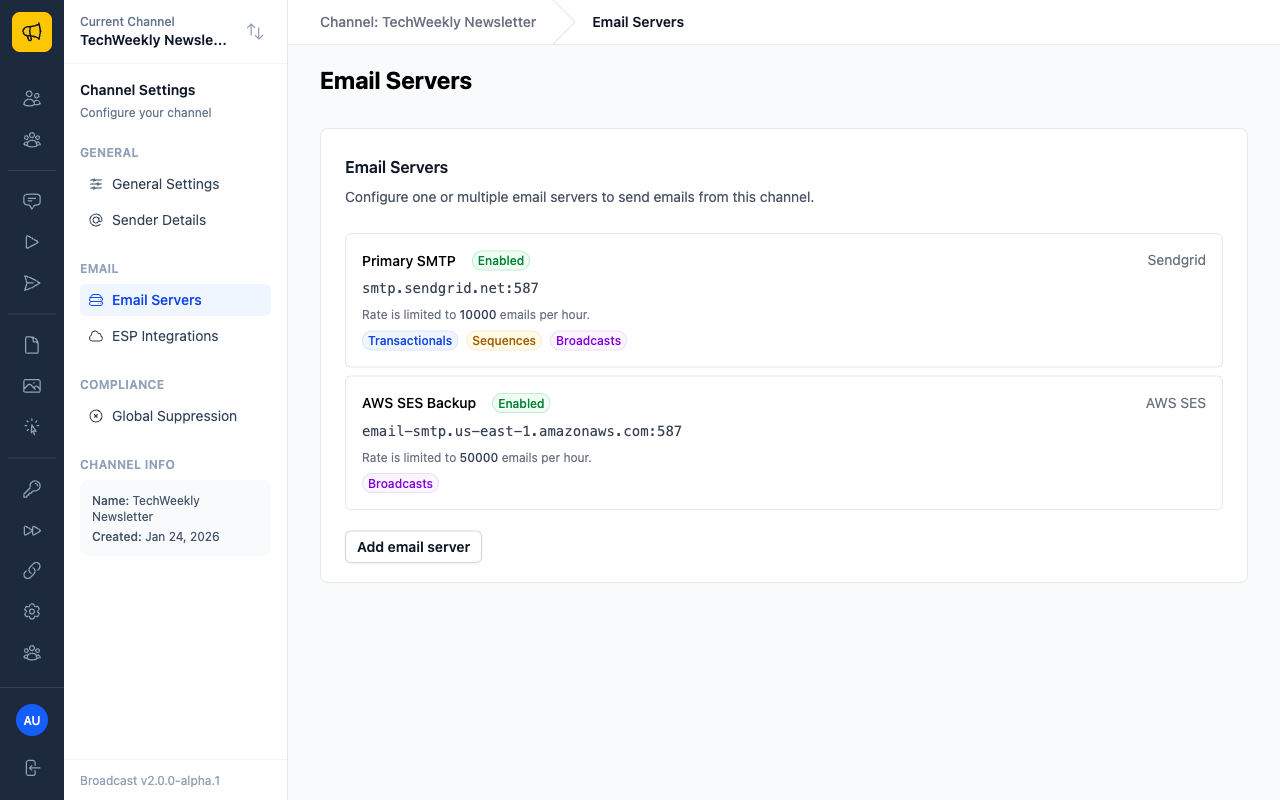Click the at-sign icon beside Sender Details
The image size is (1280, 800).
96,220
